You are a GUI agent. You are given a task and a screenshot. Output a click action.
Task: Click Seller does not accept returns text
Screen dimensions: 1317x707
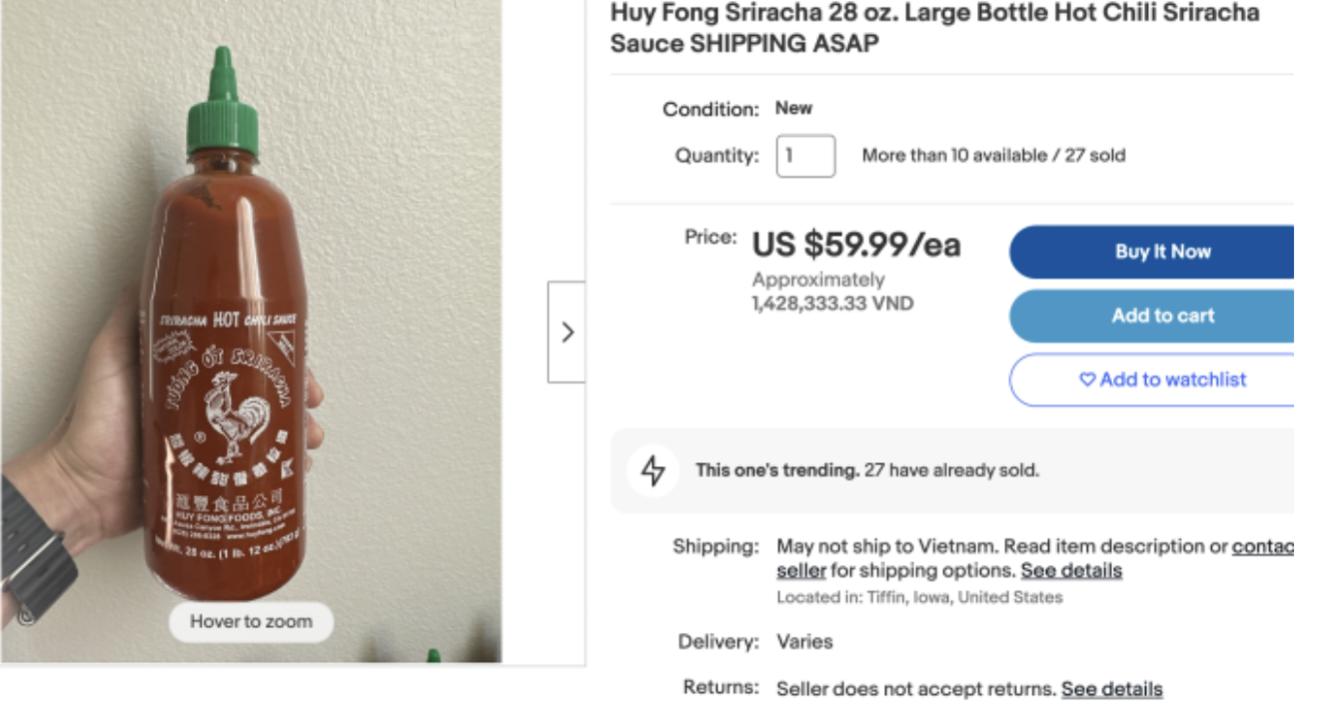tap(915, 689)
